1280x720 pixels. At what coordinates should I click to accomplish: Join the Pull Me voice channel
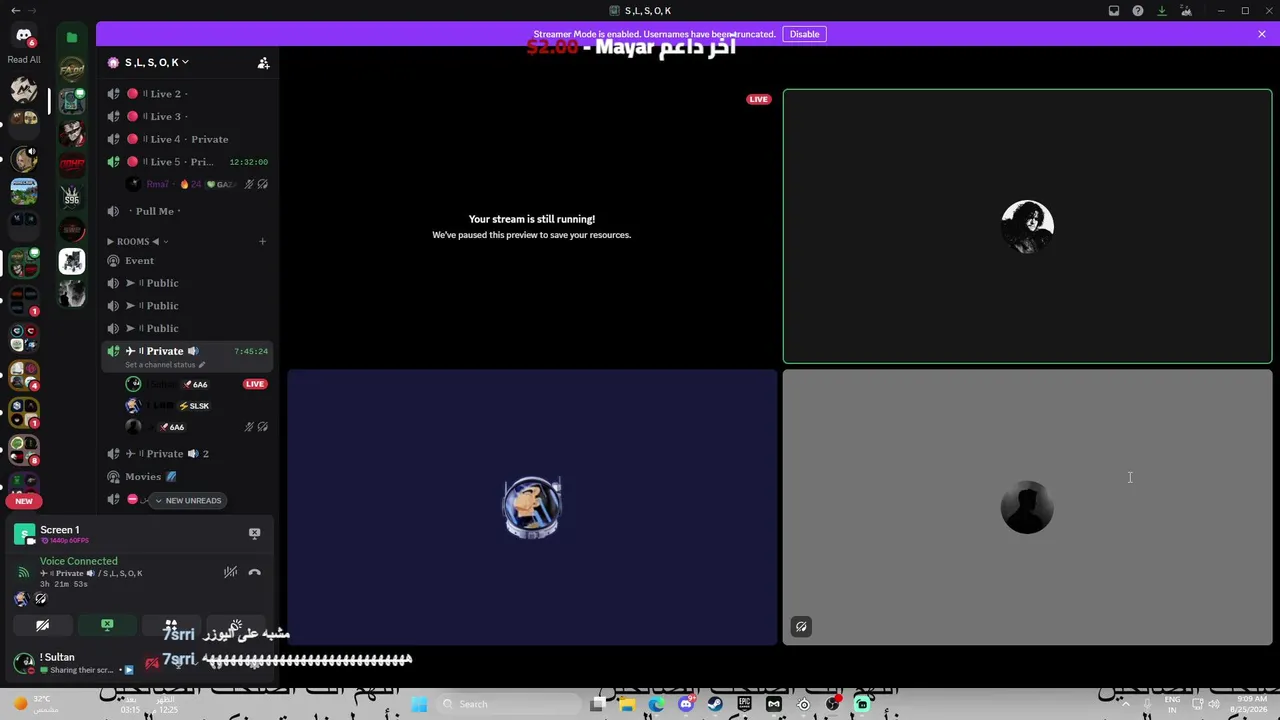click(x=187, y=211)
